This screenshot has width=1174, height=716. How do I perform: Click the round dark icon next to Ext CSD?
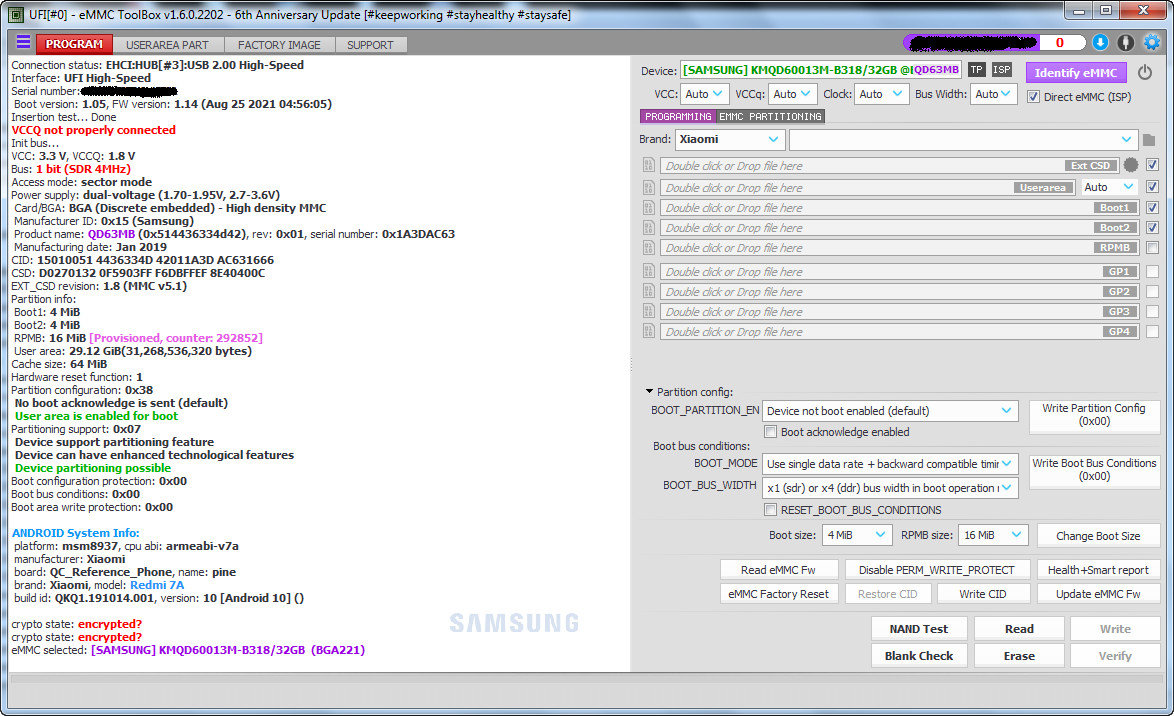pyautogui.click(x=1131, y=165)
